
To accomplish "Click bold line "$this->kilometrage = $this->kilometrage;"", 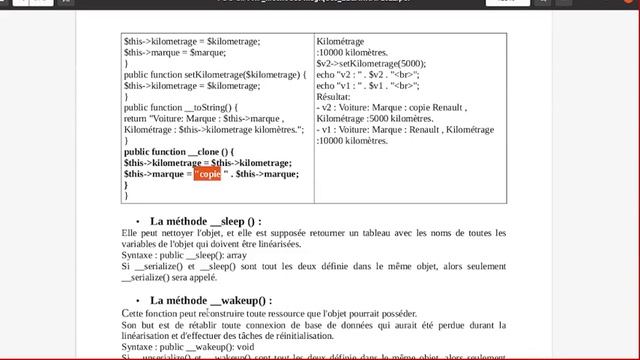I will click(208, 163).
